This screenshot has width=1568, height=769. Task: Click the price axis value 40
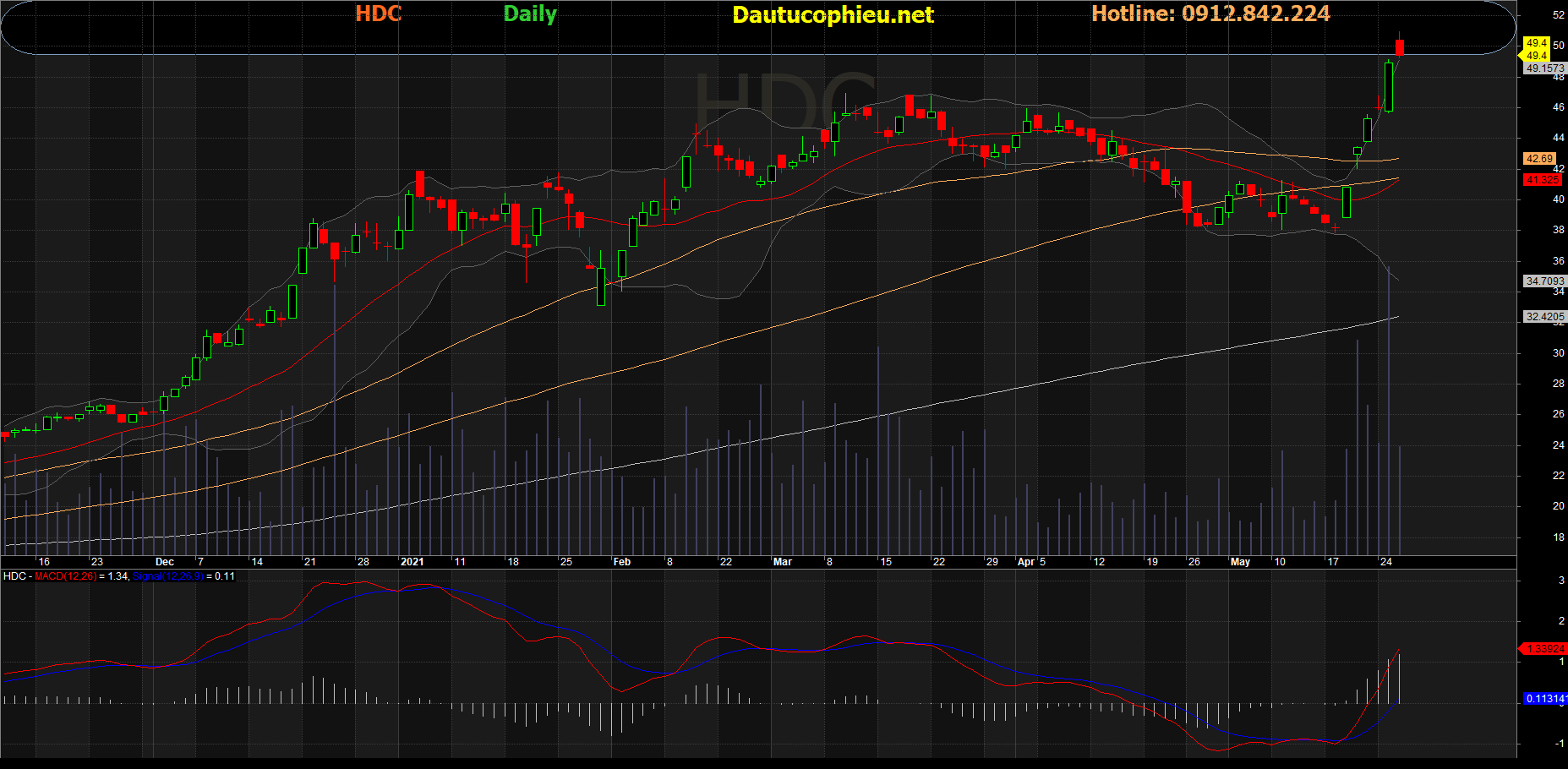coord(1558,199)
